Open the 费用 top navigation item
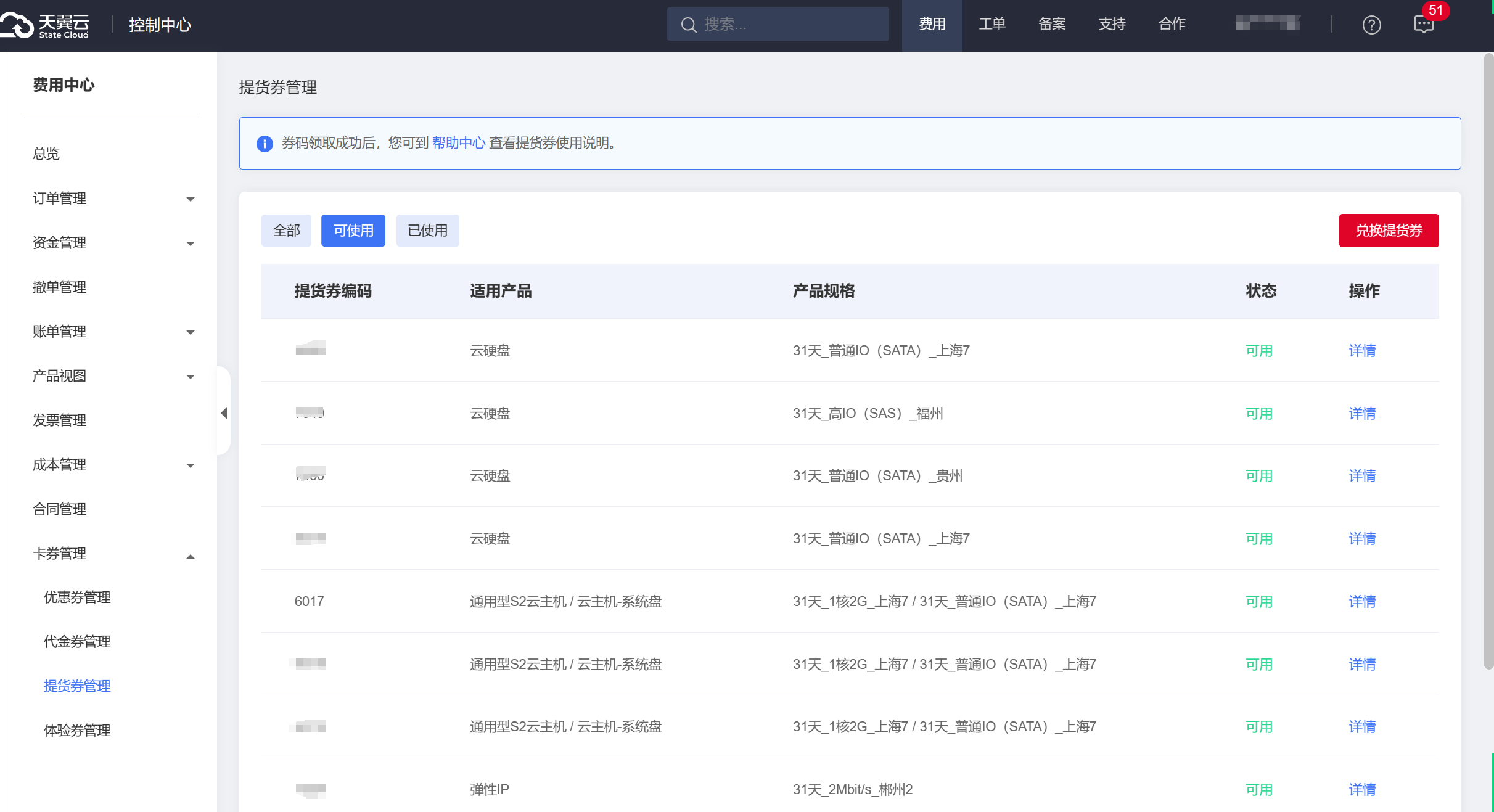This screenshot has width=1494, height=812. click(932, 25)
